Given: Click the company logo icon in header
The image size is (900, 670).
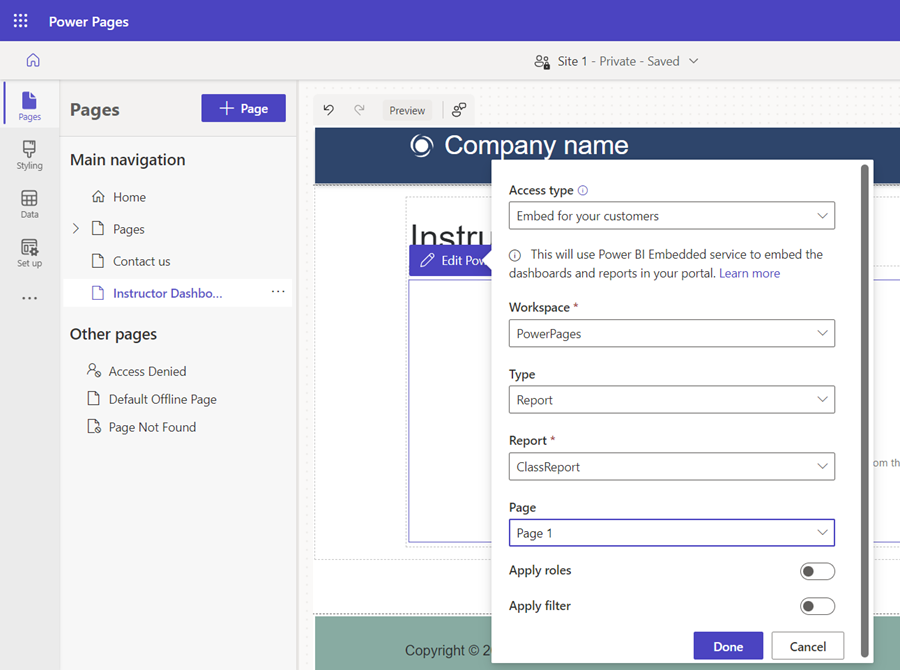Looking at the screenshot, I should click(x=421, y=145).
